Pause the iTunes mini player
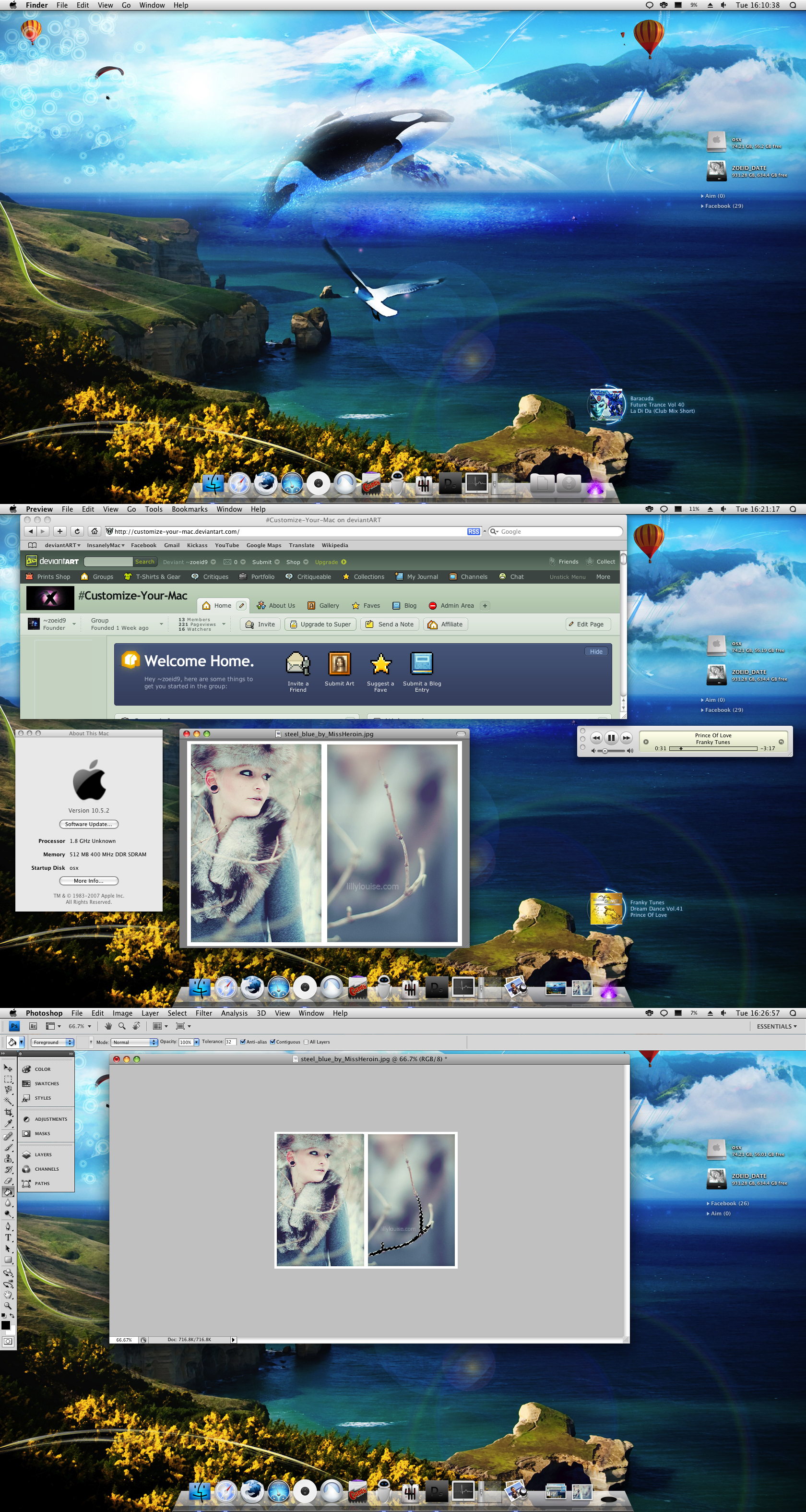 click(611, 738)
